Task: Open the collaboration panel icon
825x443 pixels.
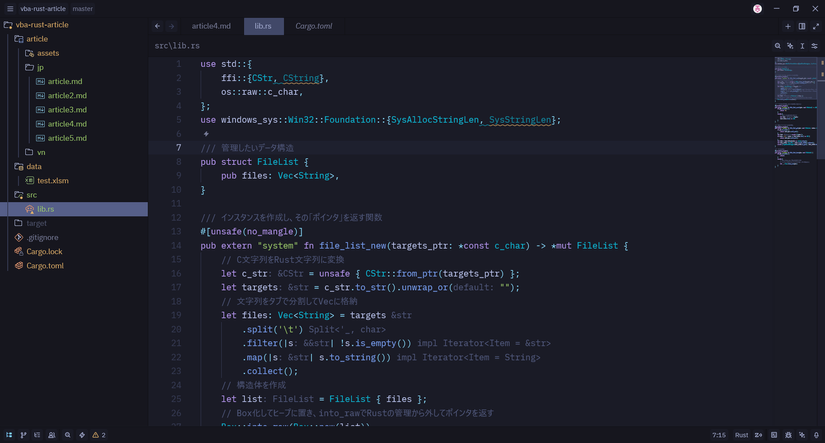Action: (x=52, y=435)
